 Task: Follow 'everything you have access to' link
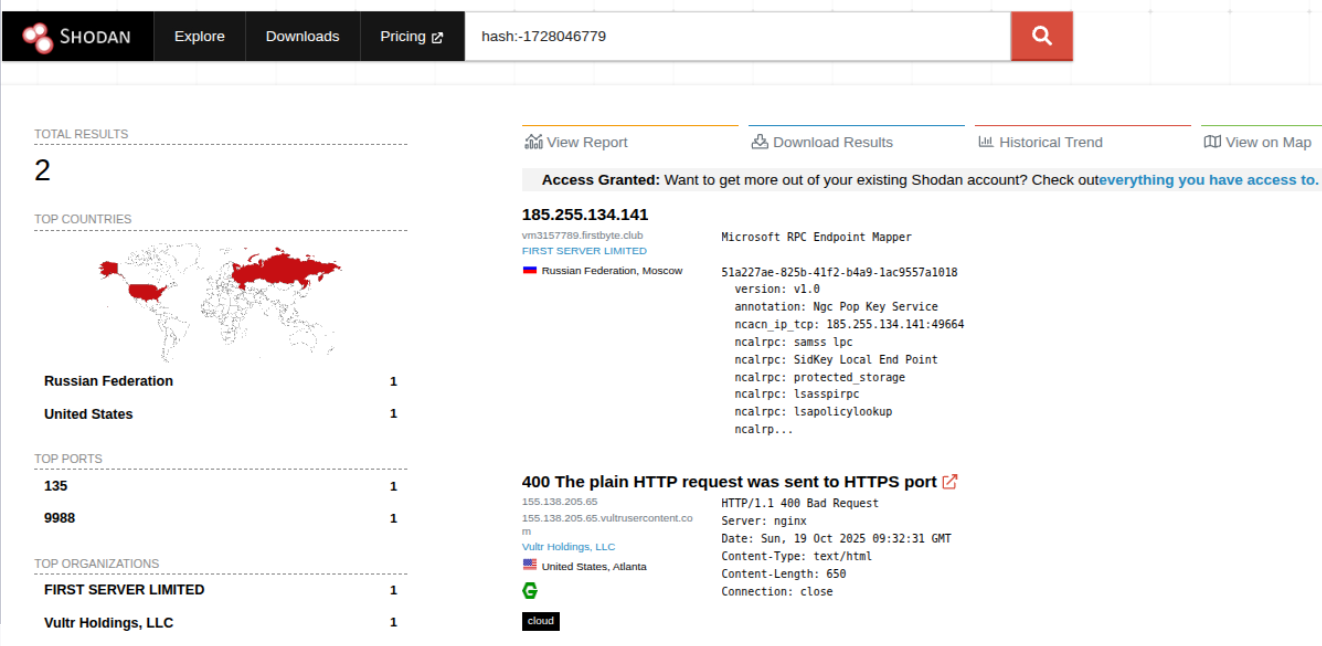coord(1208,180)
